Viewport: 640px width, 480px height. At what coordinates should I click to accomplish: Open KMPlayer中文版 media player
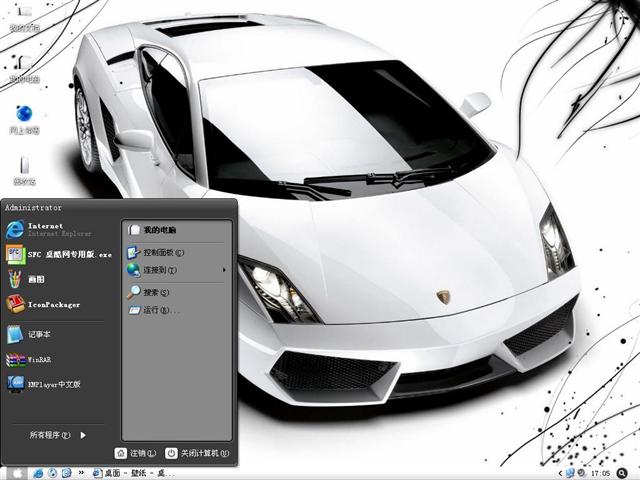pyautogui.click(x=50, y=383)
